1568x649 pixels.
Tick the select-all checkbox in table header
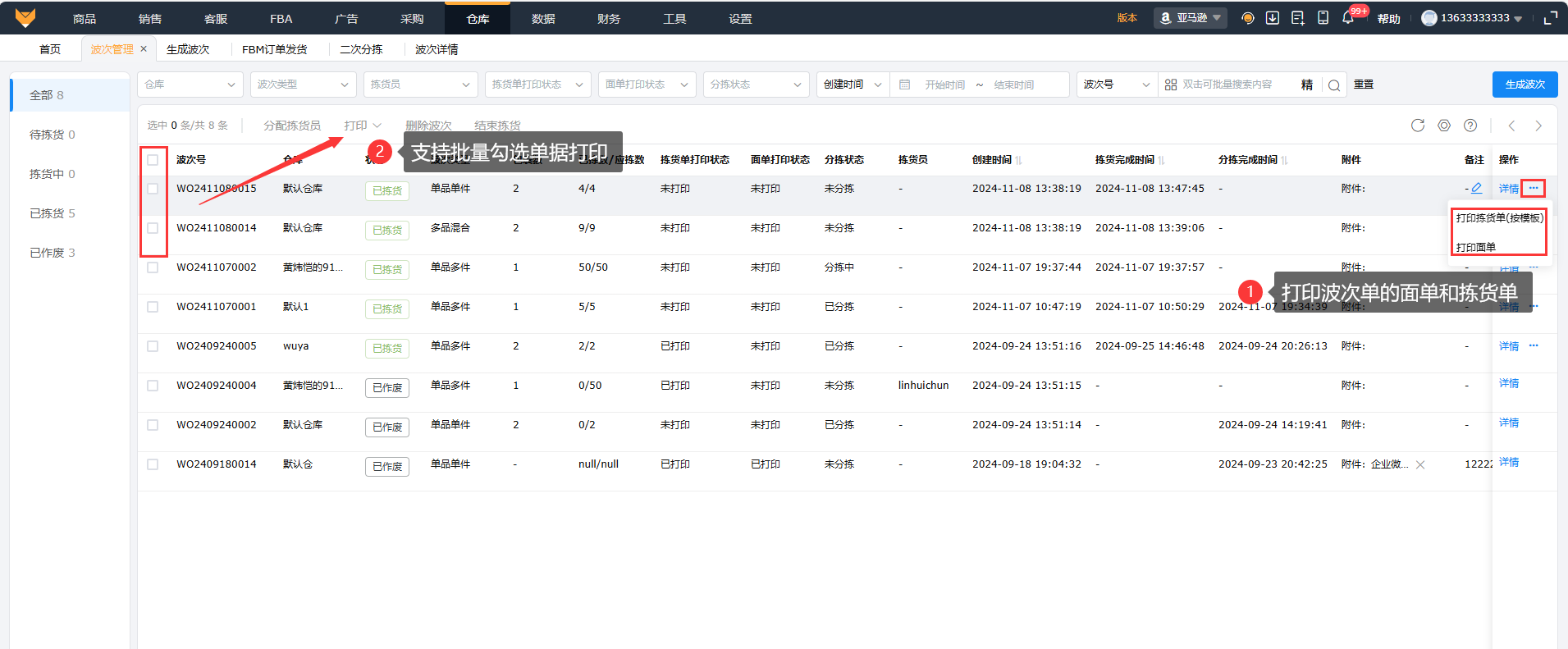[153, 160]
